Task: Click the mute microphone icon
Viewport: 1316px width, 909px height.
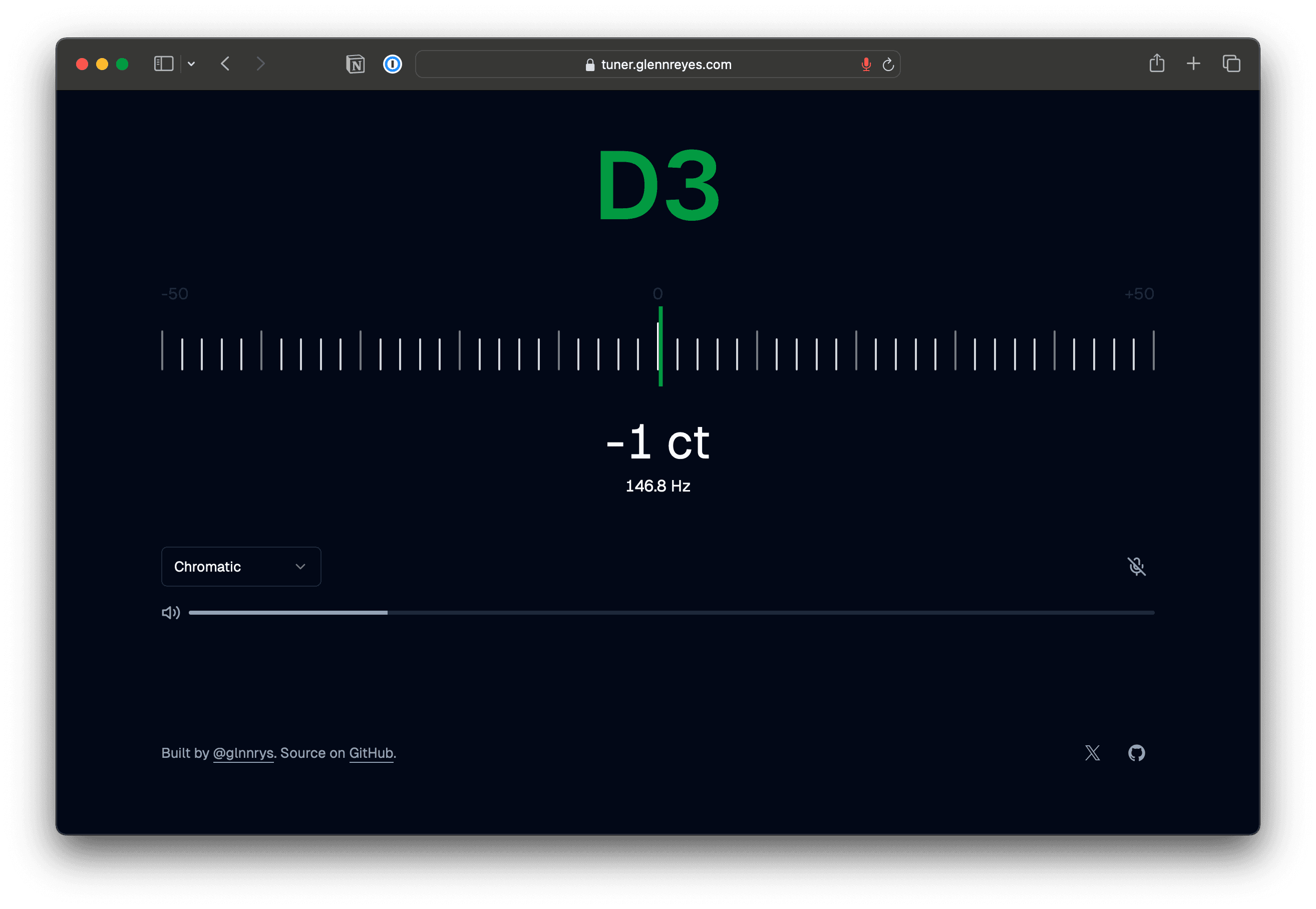Action: 1137,567
